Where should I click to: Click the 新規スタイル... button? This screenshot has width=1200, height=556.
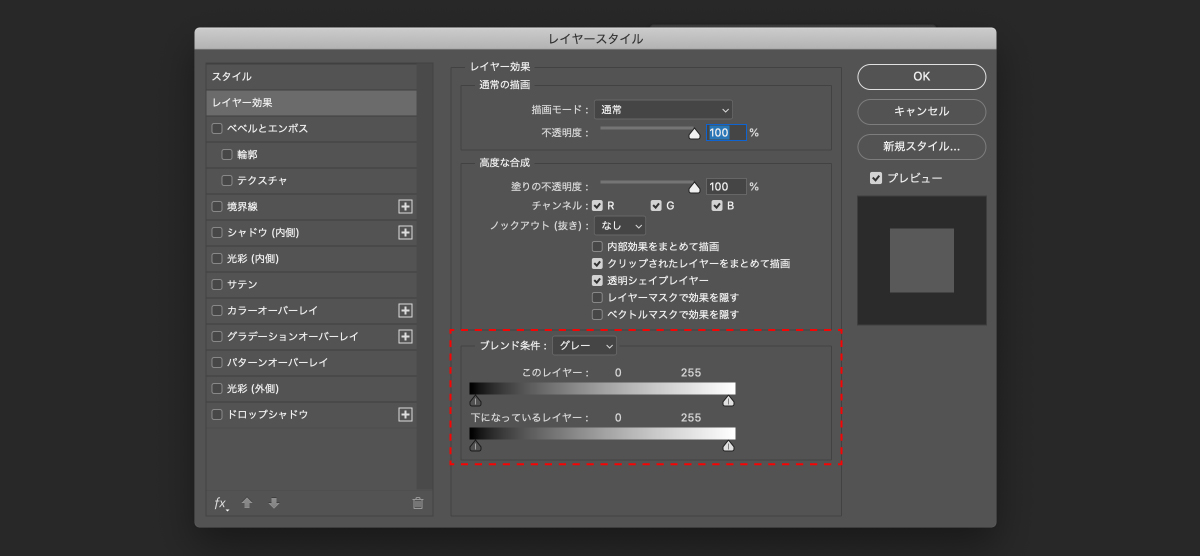[921, 147]
